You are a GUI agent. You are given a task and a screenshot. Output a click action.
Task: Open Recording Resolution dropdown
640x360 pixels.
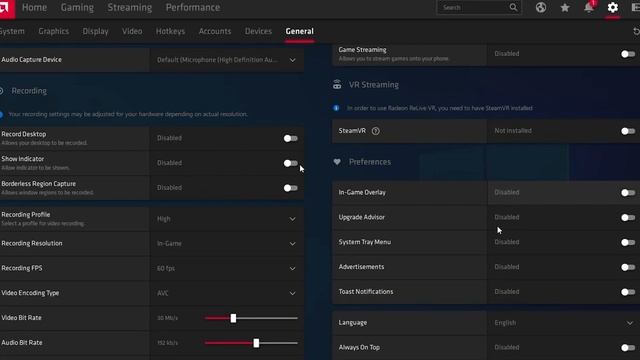click(227, 244)
